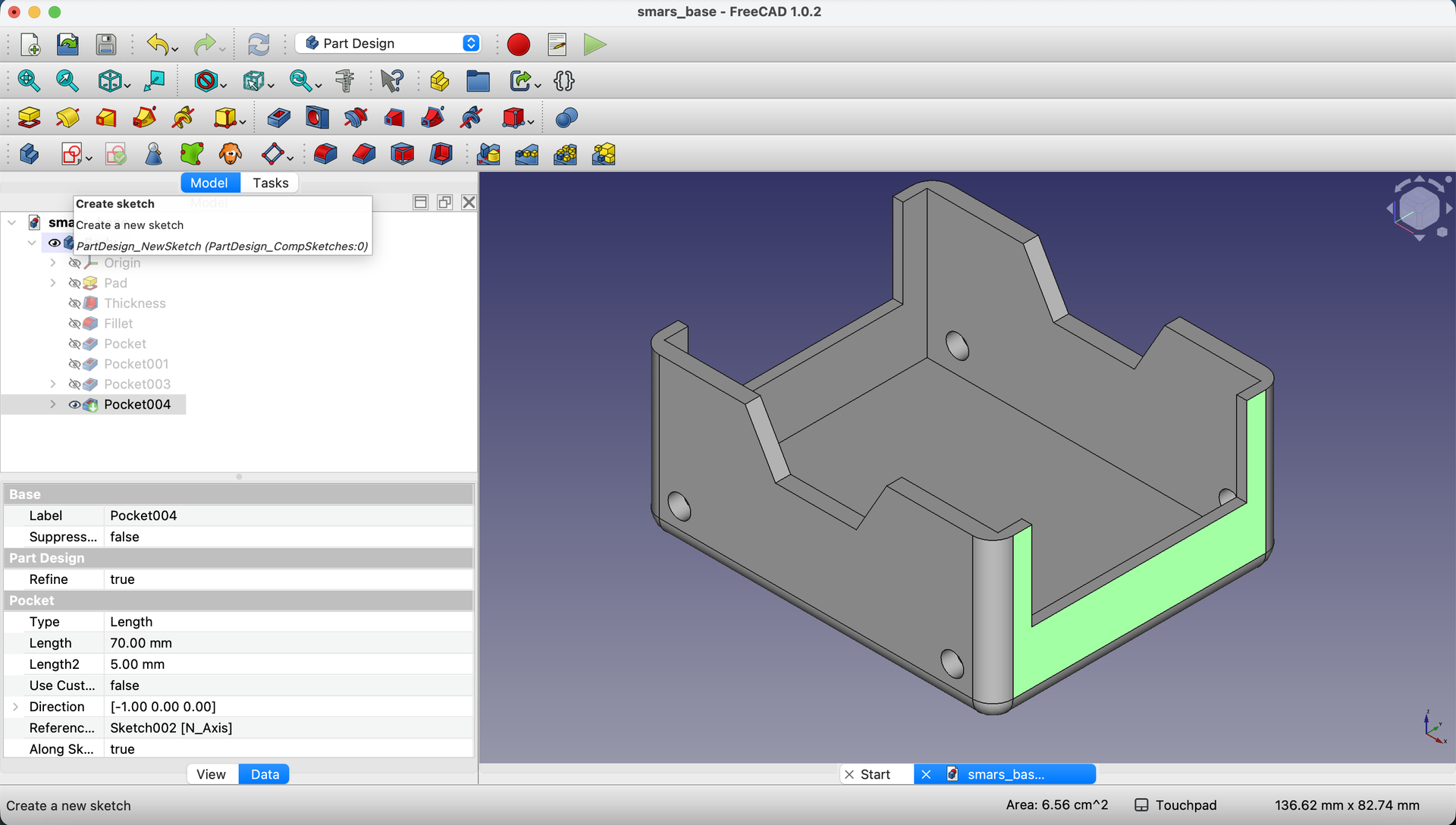Toggle visibility of Fillet feature
1456x825 pixels.
(74, 324)
